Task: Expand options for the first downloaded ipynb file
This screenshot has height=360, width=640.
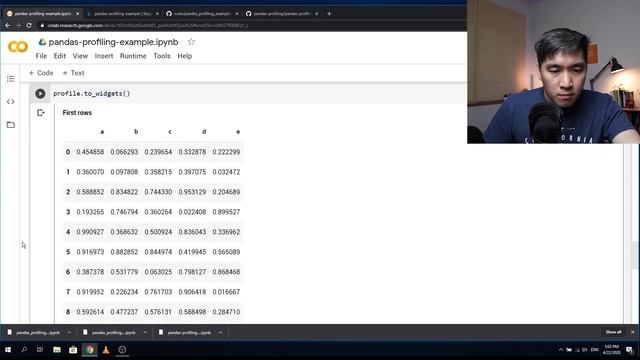Action: [x=69, y=333]
